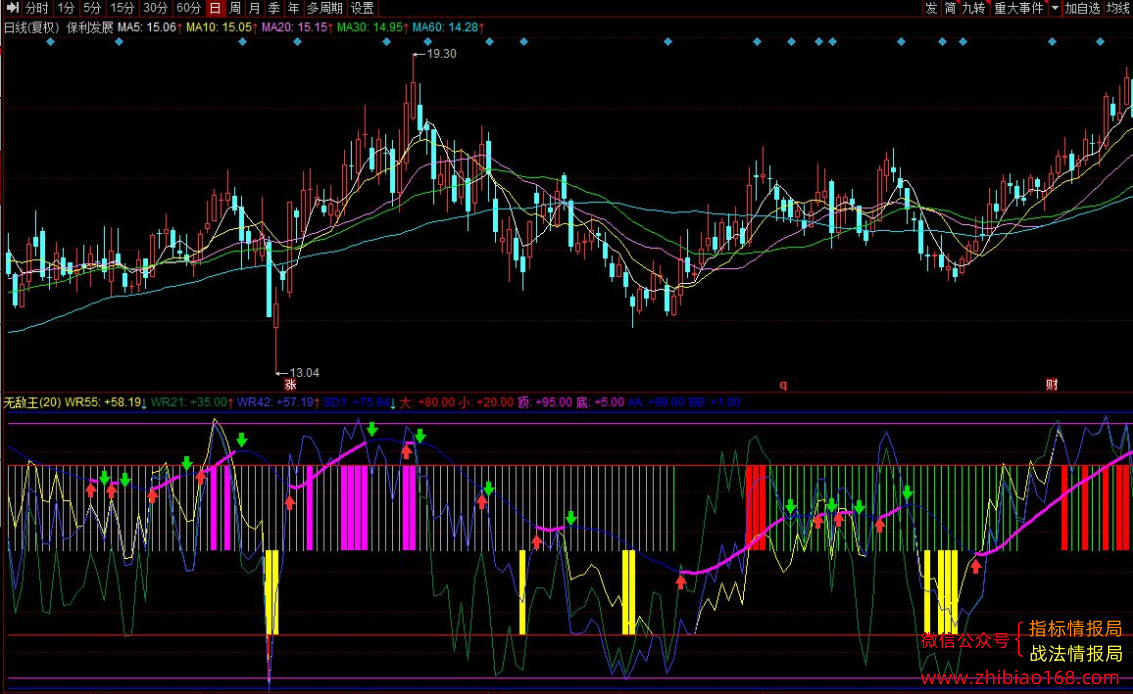This screenshot has height=694, width=1133.
Task: Click the red q event marker
Action: tap(783, 385)
